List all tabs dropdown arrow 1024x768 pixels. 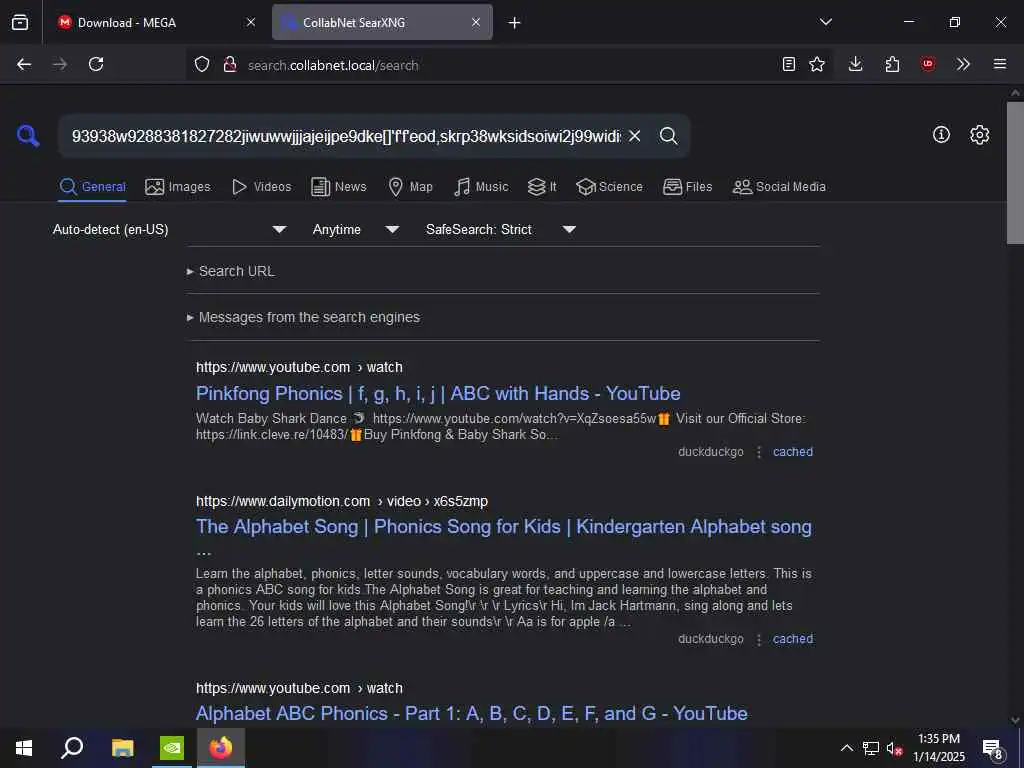(x=825, y=22)
